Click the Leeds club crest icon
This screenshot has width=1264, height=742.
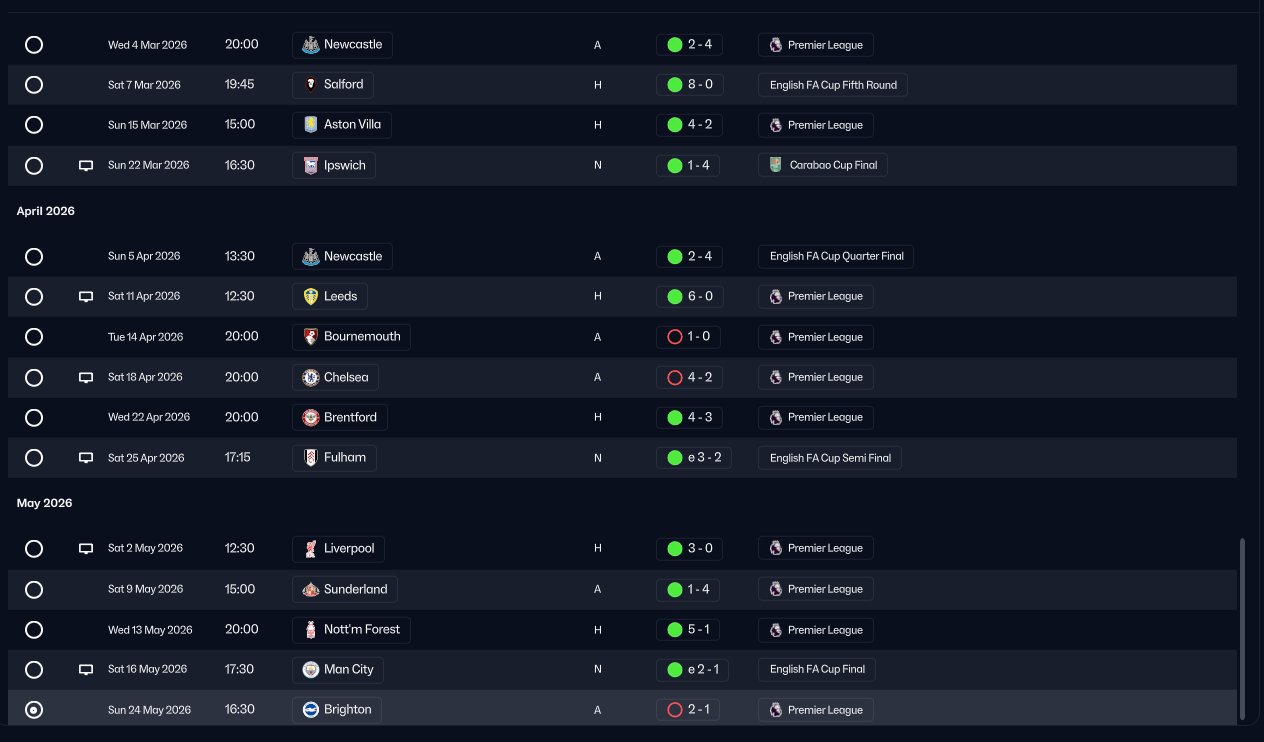pyautogui.click(x=311, y=296)
